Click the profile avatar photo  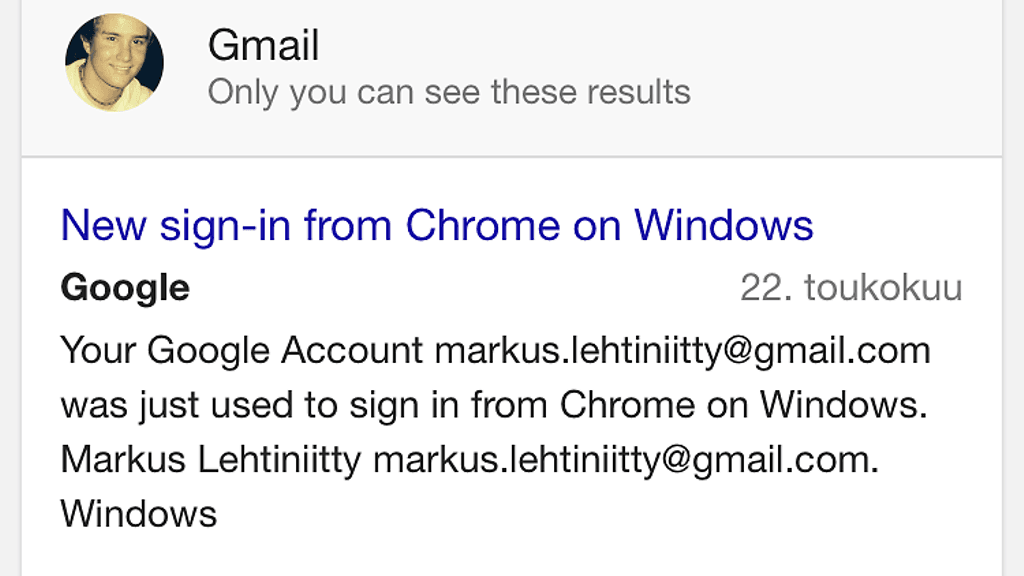pos(114,62)
